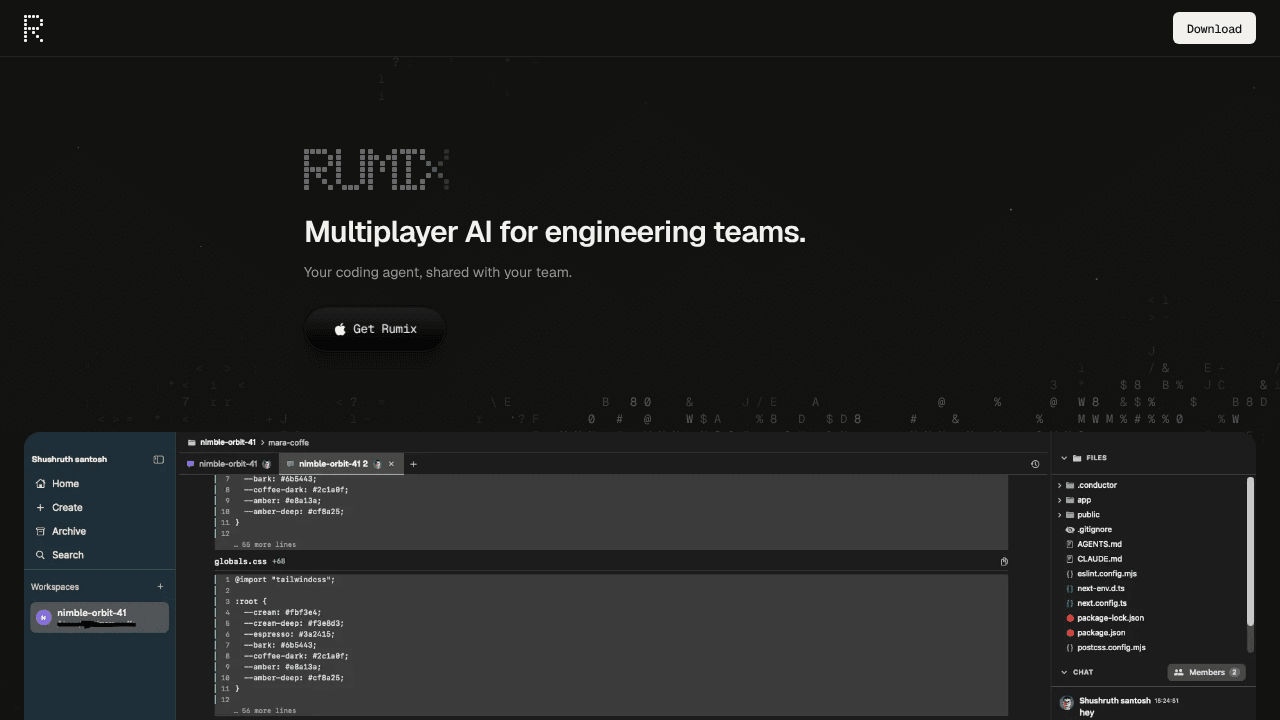Click Shushruth santosh avatar in chat
Screen dimensions: 1280x720
1066,704
